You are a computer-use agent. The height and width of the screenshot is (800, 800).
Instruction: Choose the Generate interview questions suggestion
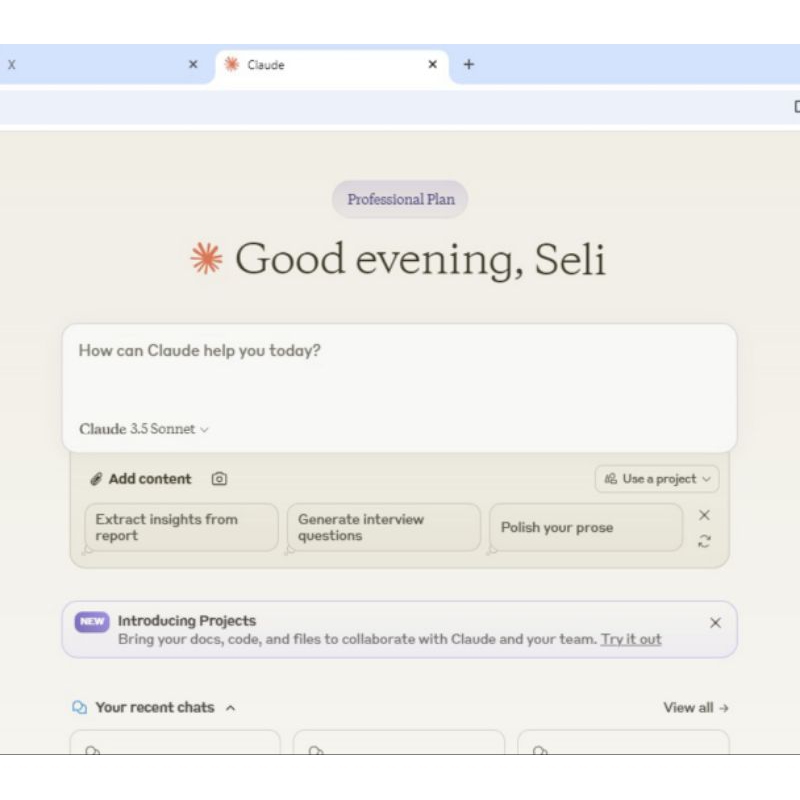383,527
